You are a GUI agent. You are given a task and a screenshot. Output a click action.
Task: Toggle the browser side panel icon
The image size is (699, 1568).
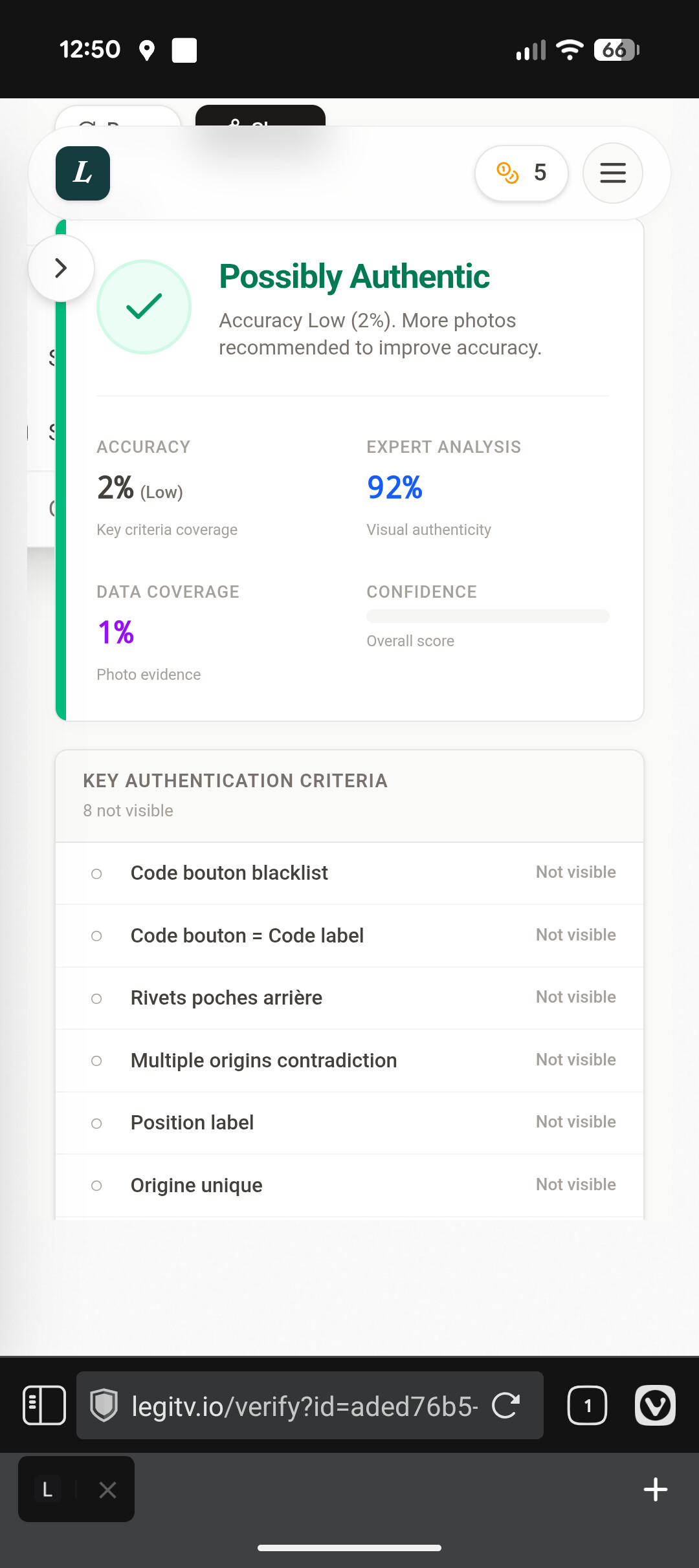tap(44, 1406)
